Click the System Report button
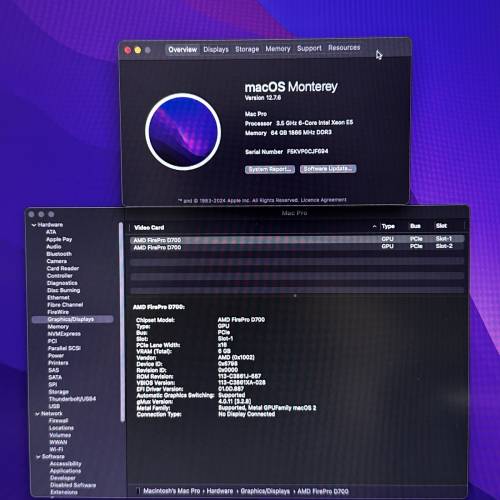The image size is (500, 500). click(270, 169)
